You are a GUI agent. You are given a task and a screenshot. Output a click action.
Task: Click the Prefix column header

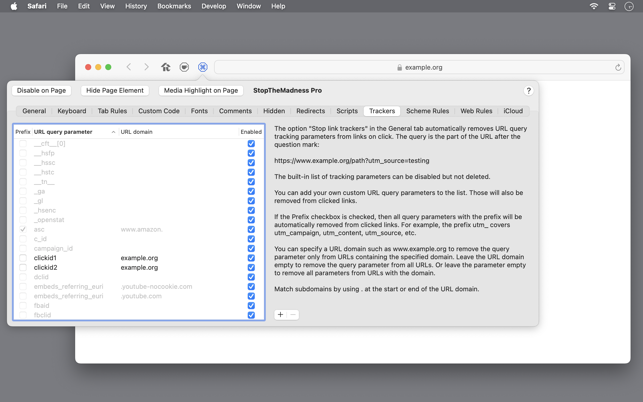(x=23, y=132)
